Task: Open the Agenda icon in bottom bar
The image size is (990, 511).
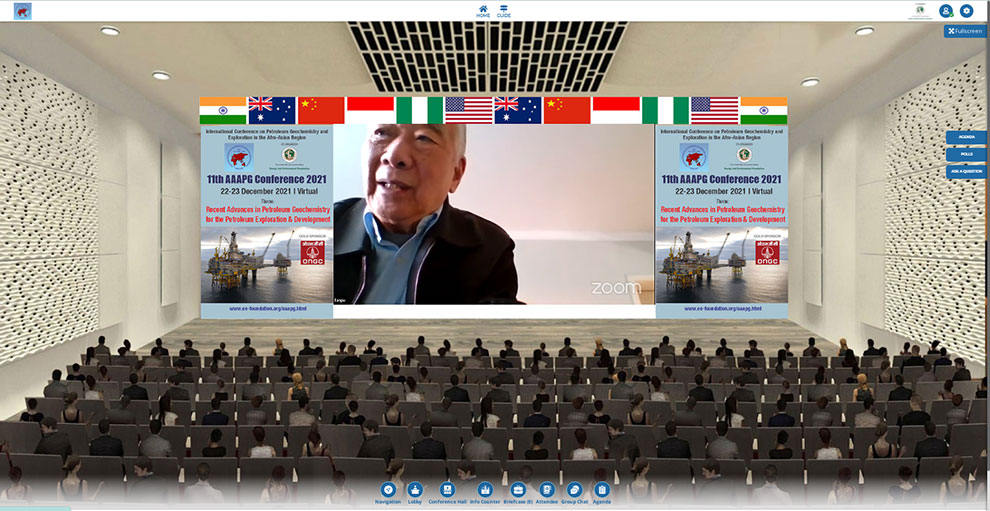Action: (602, 493)
